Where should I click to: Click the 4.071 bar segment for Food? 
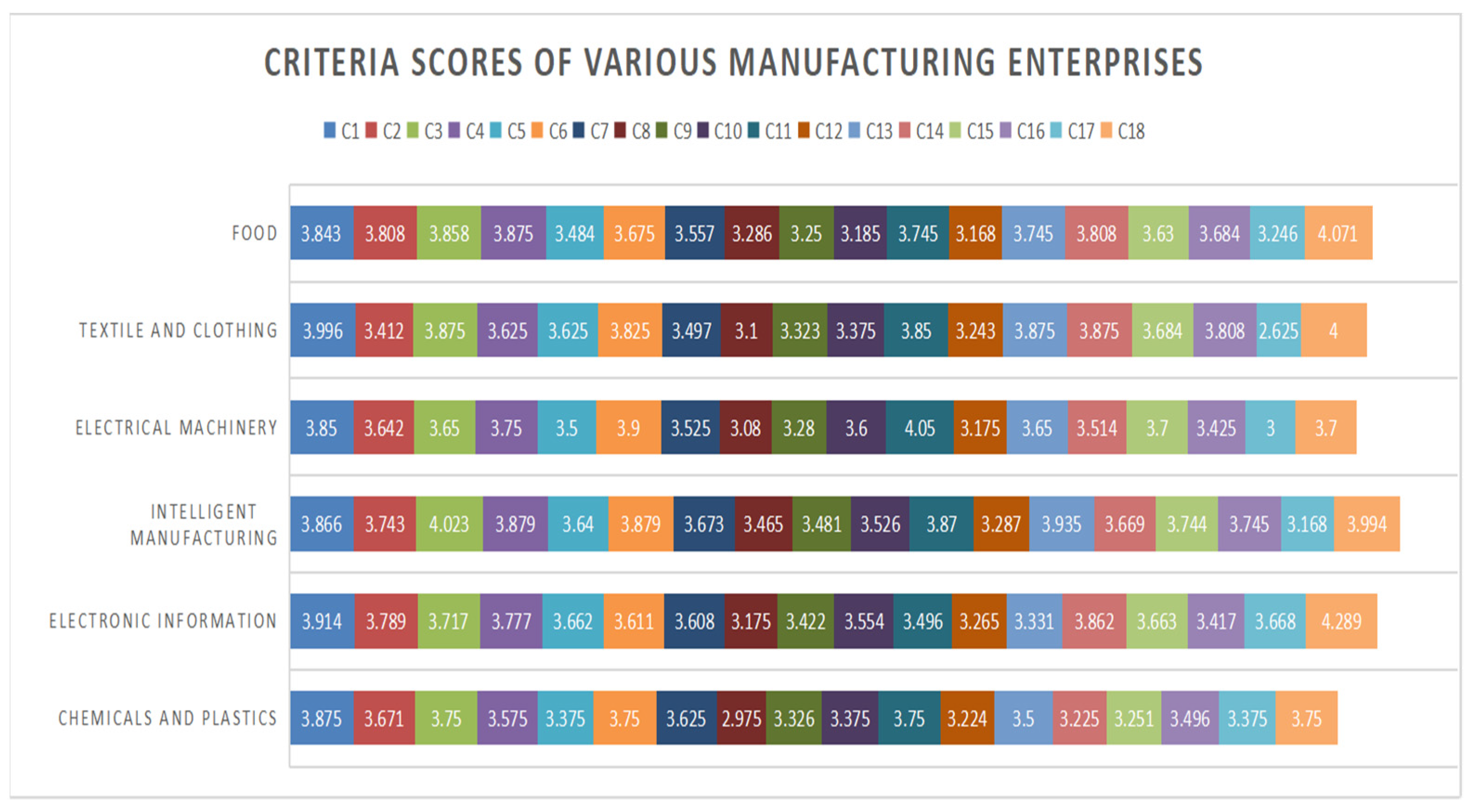pyautogui.click(x=1338, y=233)
